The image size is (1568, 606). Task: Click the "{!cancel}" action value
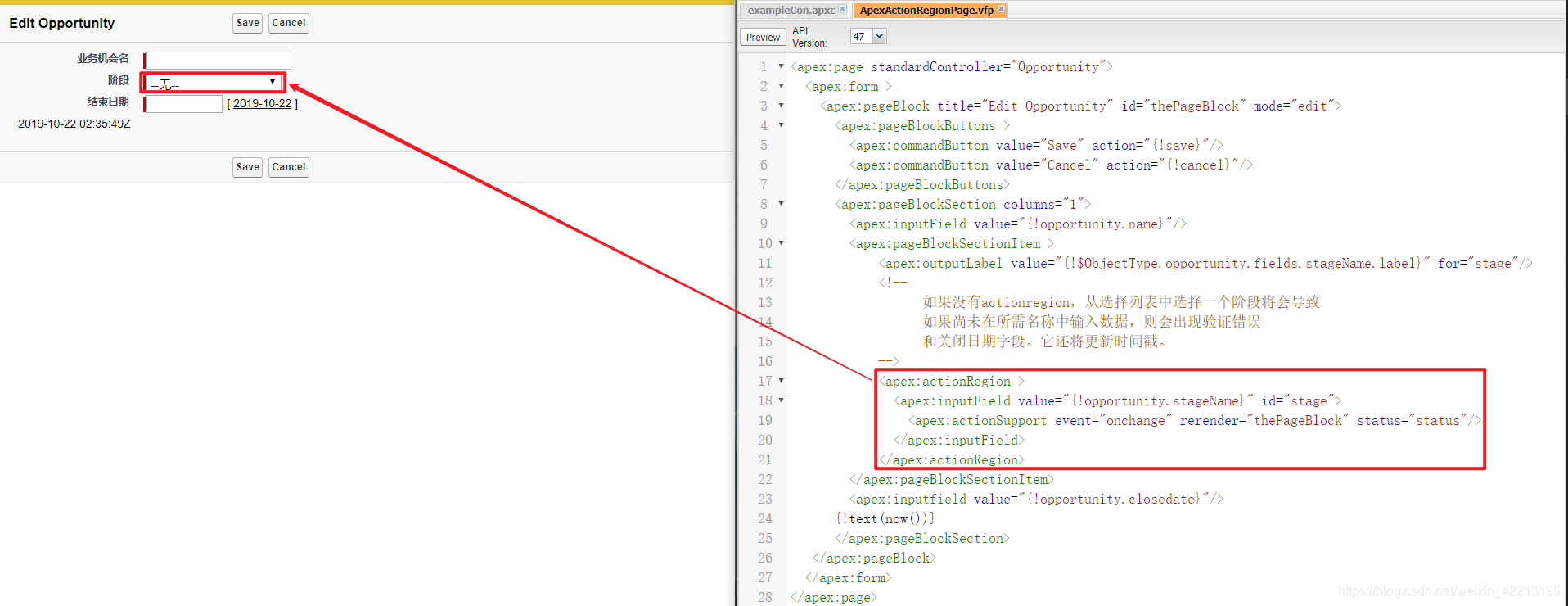(x=1198, y=165)
